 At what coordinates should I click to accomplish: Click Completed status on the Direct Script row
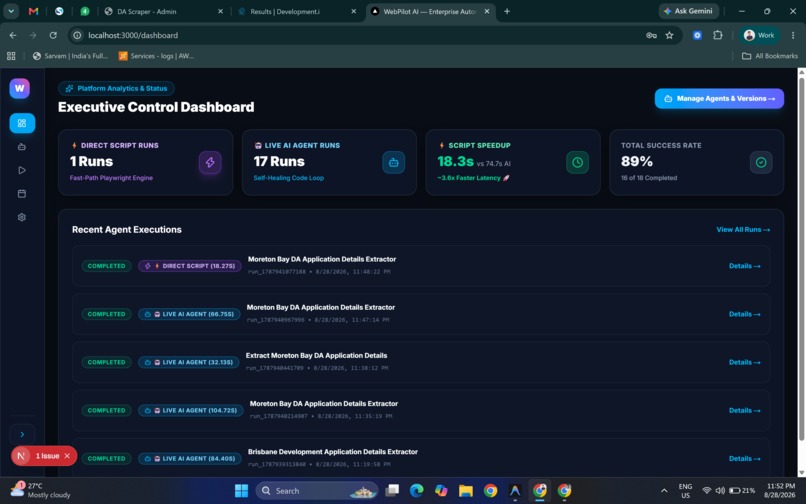[x=106, y=266]
